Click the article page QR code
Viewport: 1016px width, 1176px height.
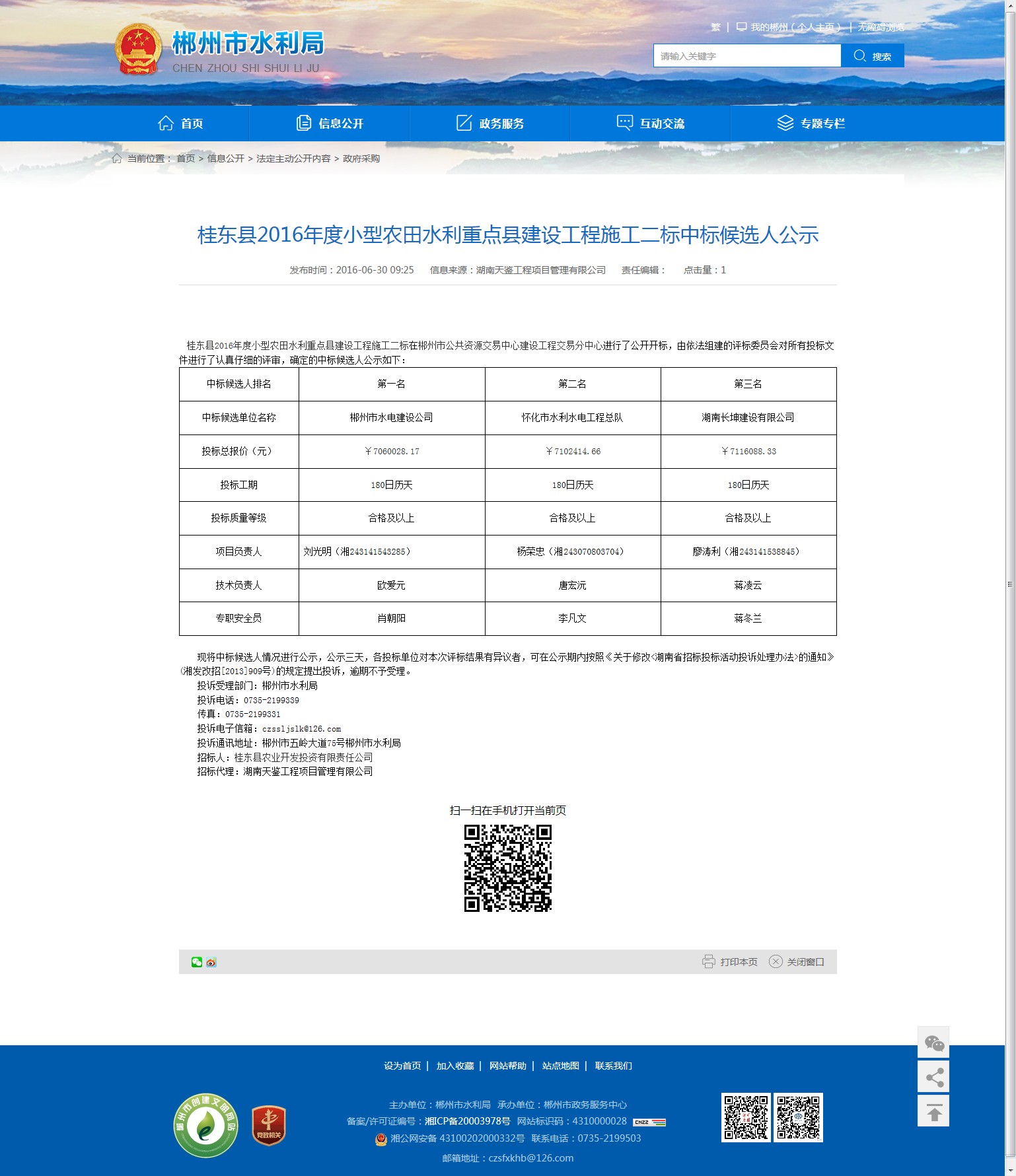coord(507,868)
